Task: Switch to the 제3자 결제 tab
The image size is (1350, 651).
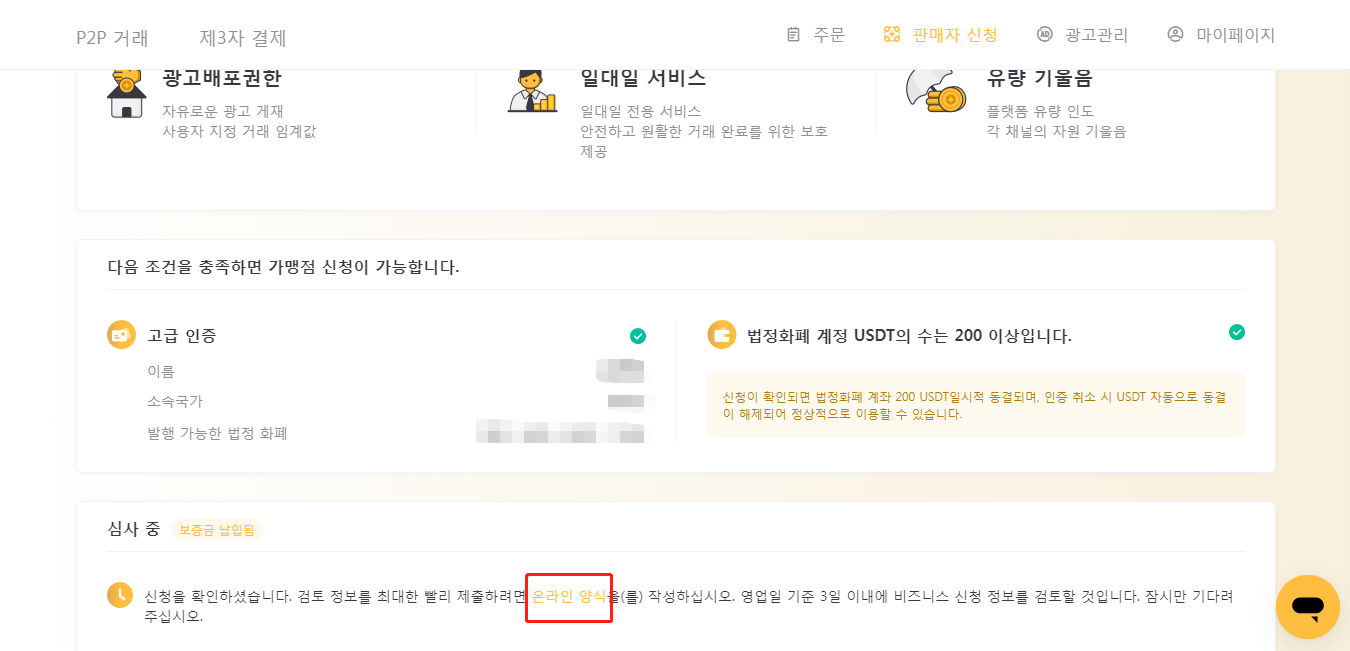Action: (x=243, y=38)
